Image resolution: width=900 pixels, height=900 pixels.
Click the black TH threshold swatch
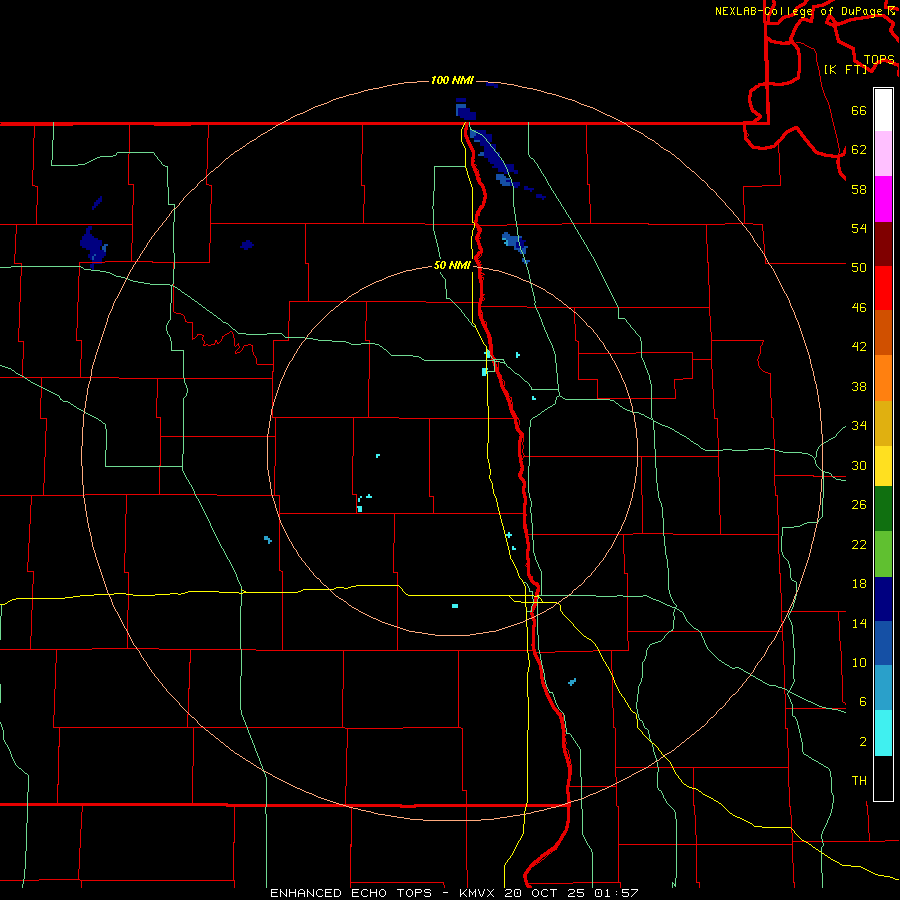(x=883, y=778)
